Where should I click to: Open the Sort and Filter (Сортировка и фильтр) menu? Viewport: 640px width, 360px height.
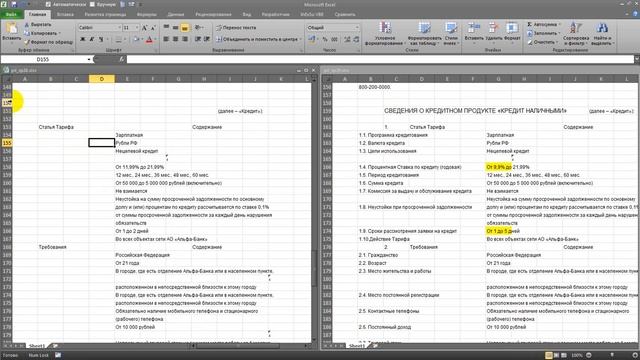point(576,33)
